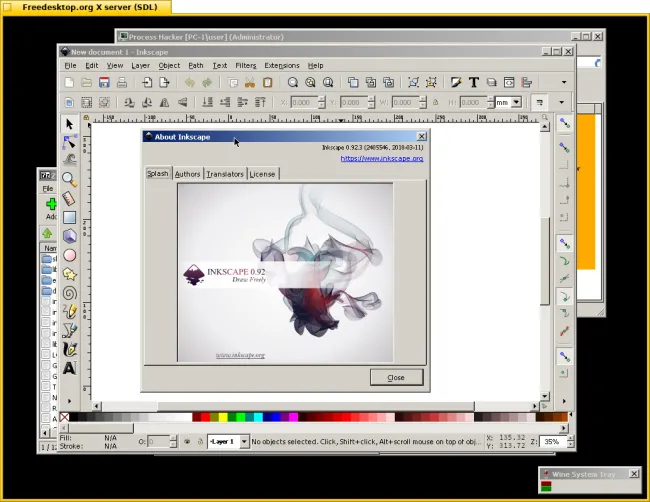This screenshot has height=502, width=650.
Task: Click the zoom percentage spinner arrows
Action: pos(571,442)
